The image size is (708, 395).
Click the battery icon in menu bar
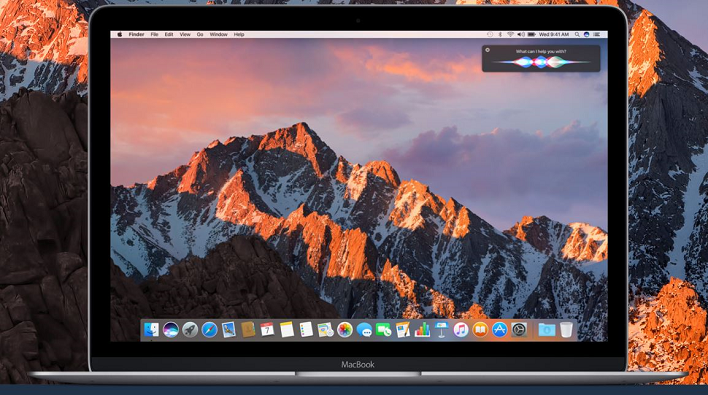pos(532,34)
